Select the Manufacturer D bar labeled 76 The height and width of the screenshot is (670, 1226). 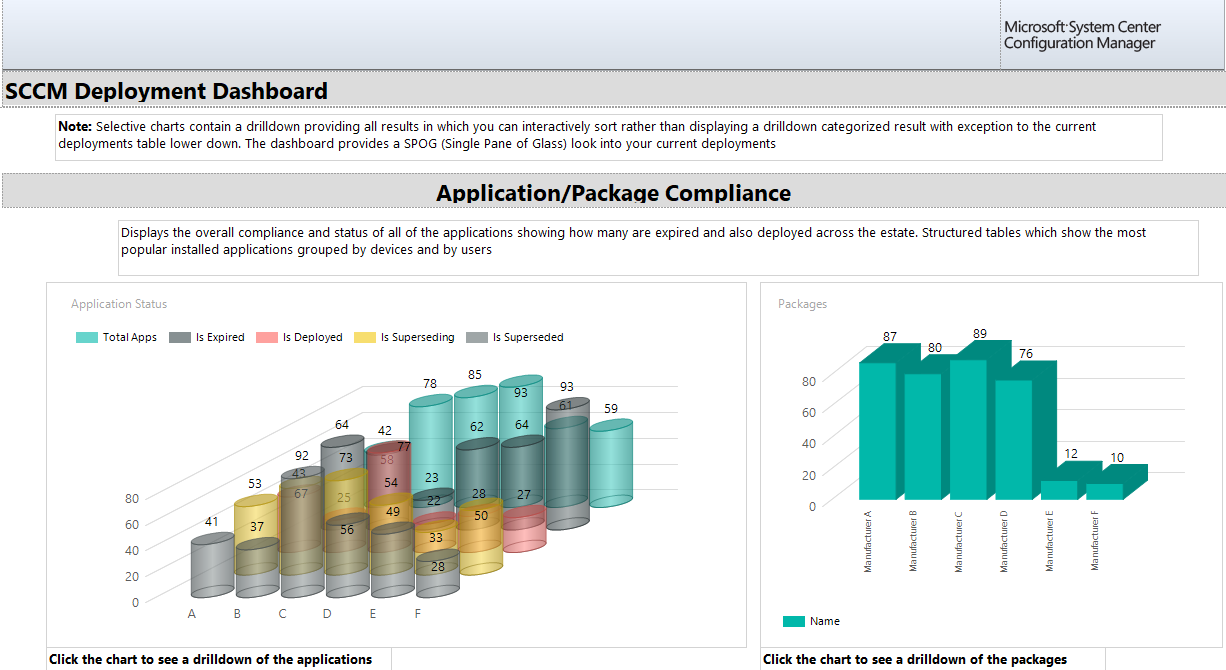[x=1013, y=440]
